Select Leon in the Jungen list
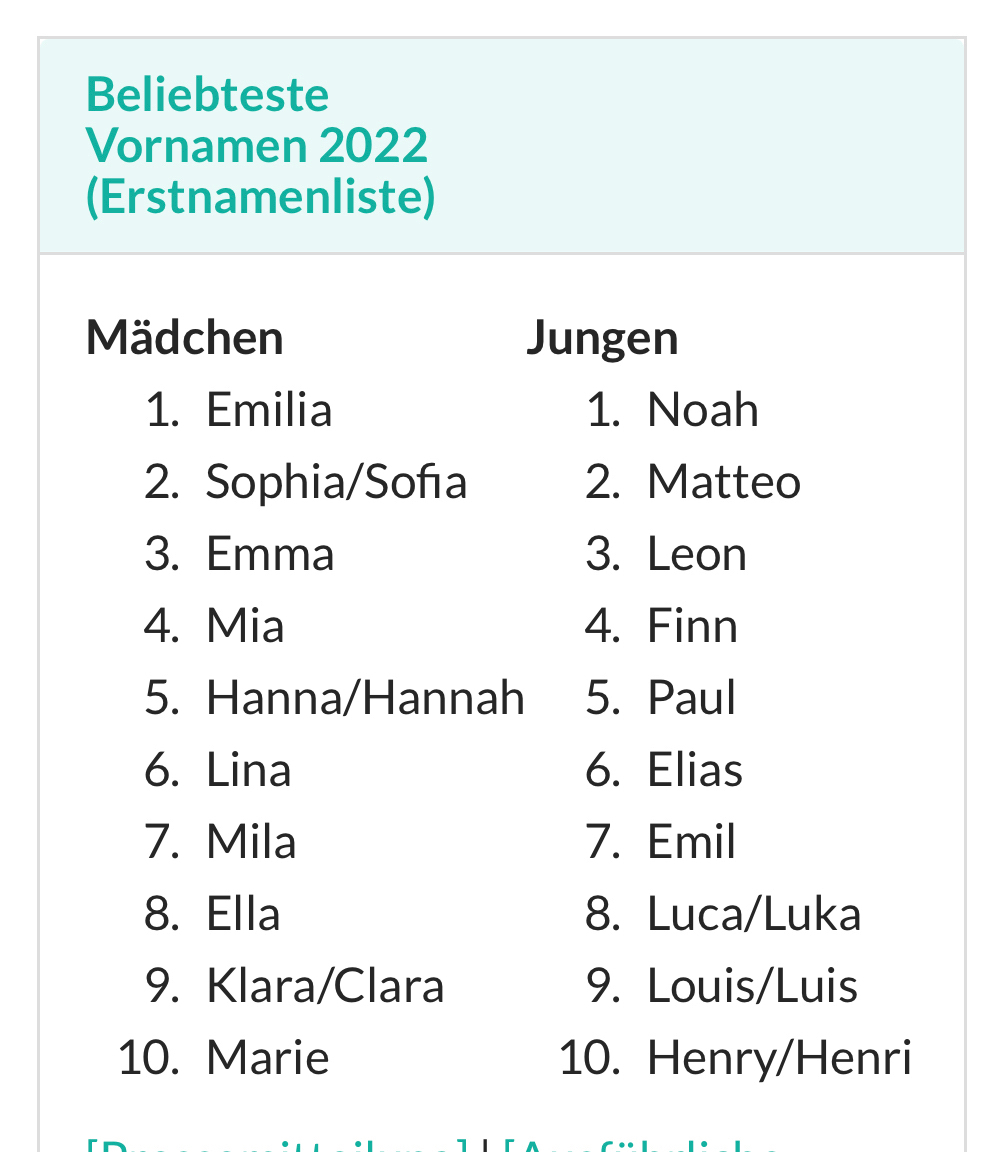 [x=697, y=554]
